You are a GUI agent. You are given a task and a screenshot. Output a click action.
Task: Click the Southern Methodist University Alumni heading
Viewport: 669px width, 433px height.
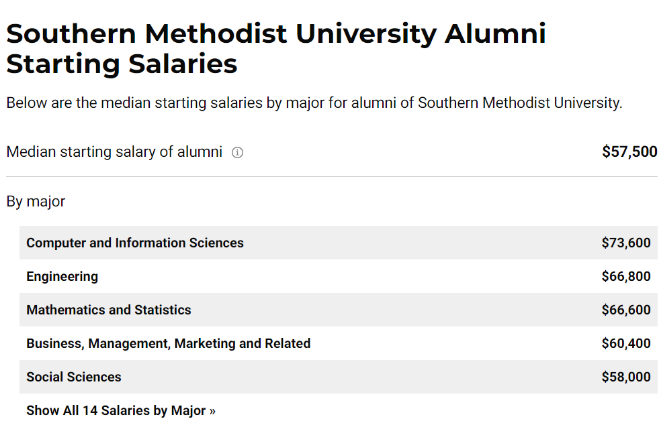pyautogui.click(x=276, y=34)
